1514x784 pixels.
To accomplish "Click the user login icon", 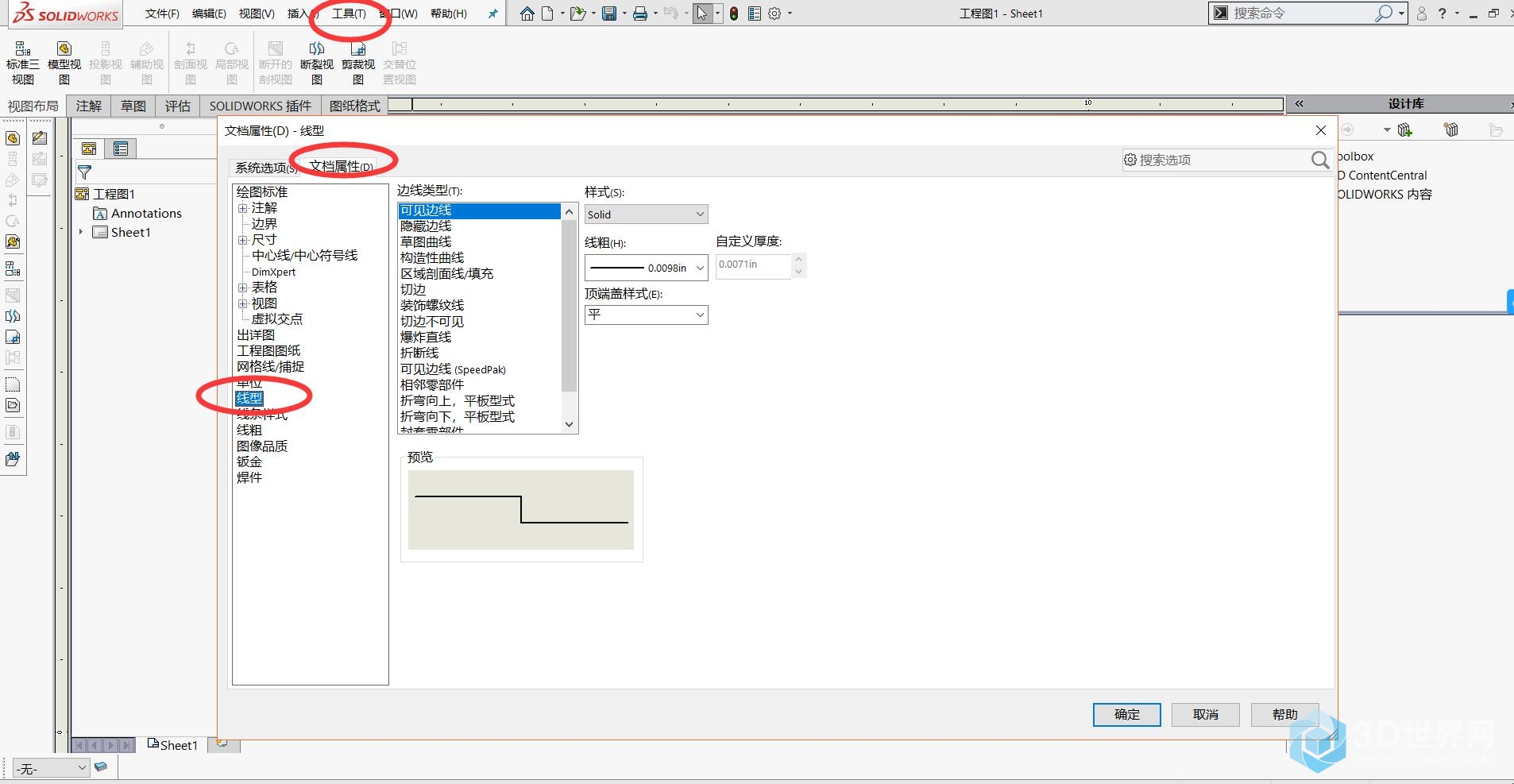I will pyautogui.click(x=1422, y=14).
